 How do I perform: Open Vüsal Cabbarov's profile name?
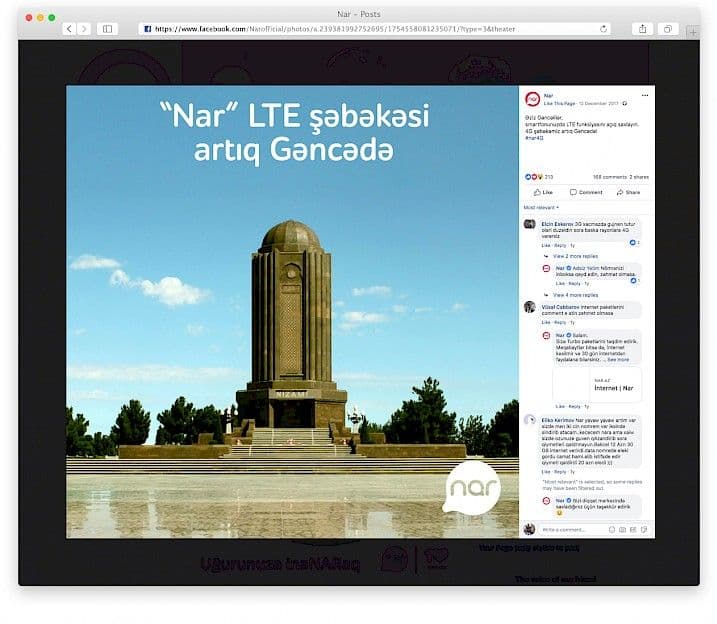(560, 307)
